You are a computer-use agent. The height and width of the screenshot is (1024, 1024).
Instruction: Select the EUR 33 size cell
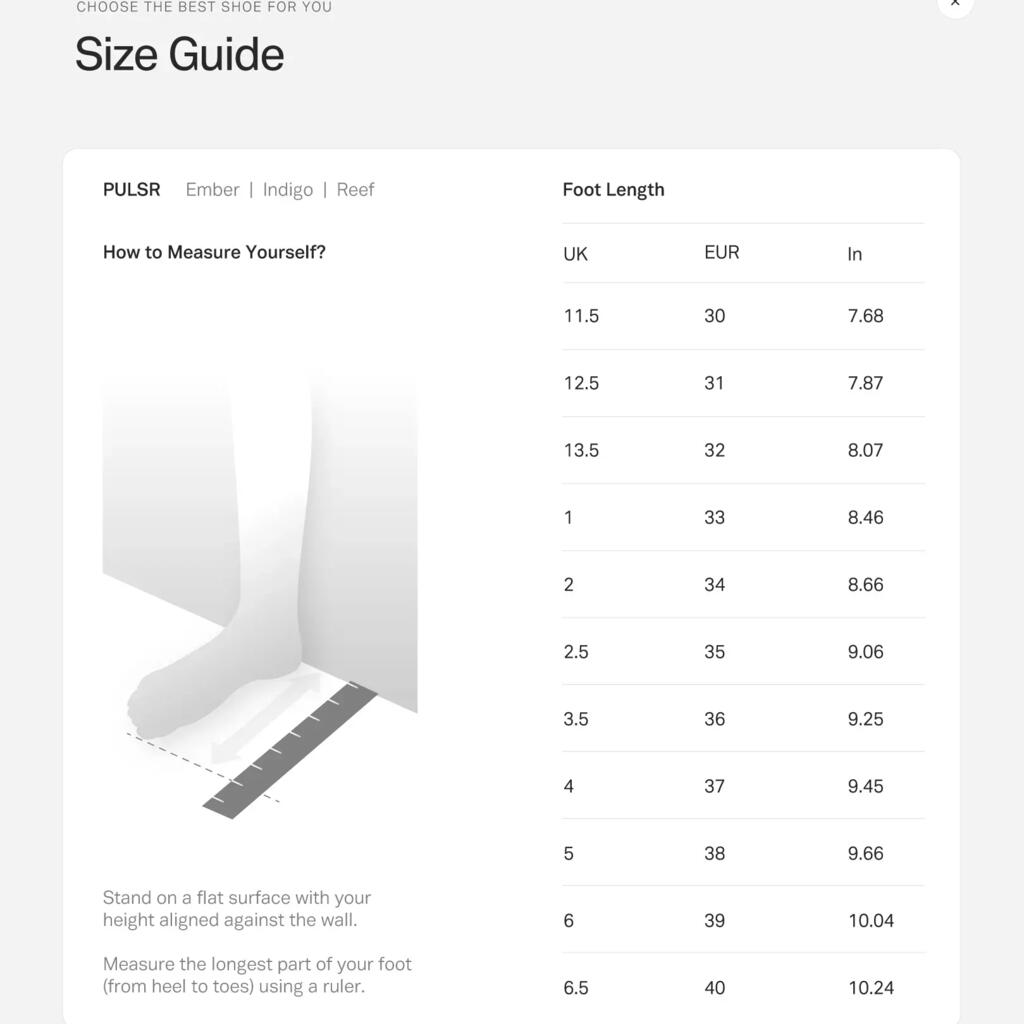[x=714, y=517]
